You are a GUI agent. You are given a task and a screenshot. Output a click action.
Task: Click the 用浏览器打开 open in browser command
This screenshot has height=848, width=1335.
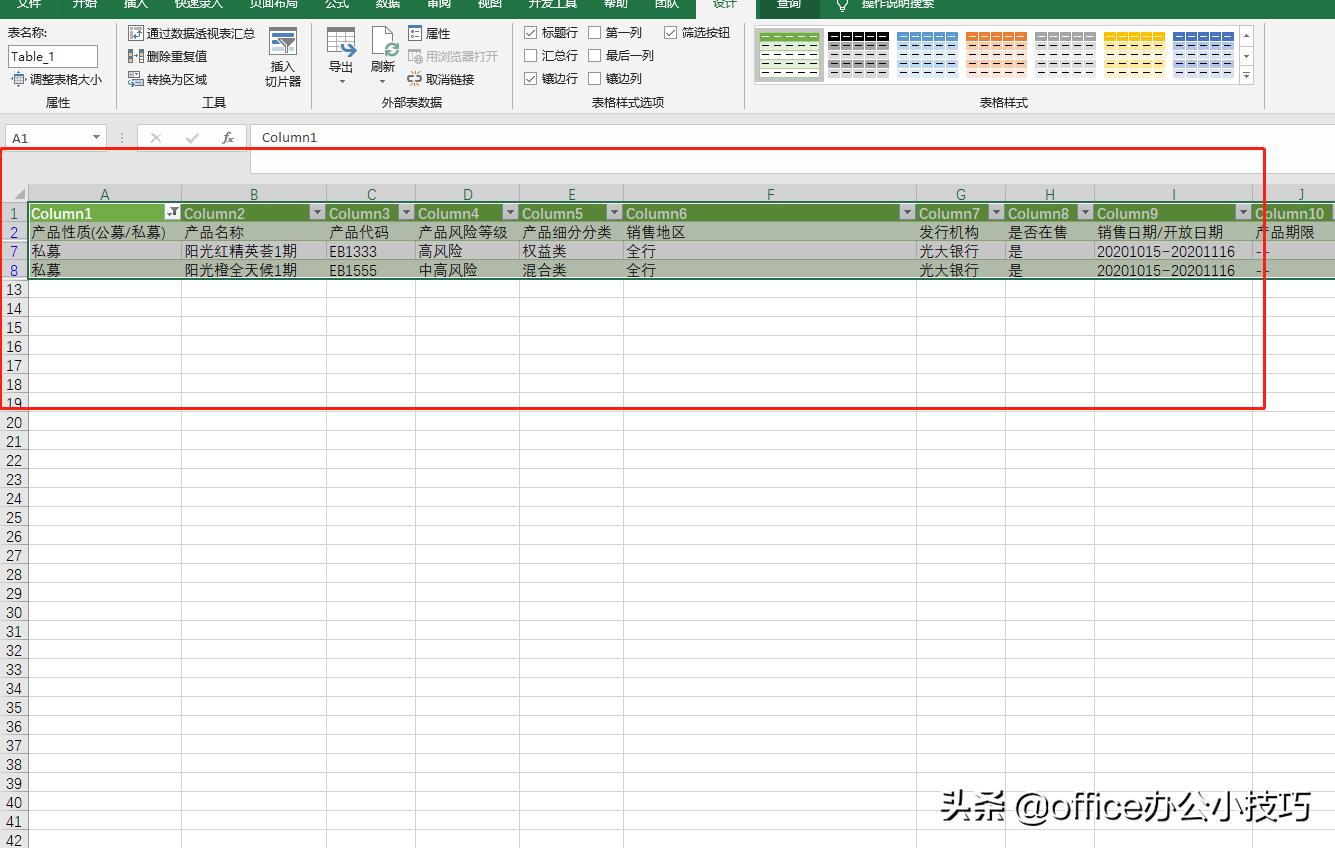click(x=452, y=56)
